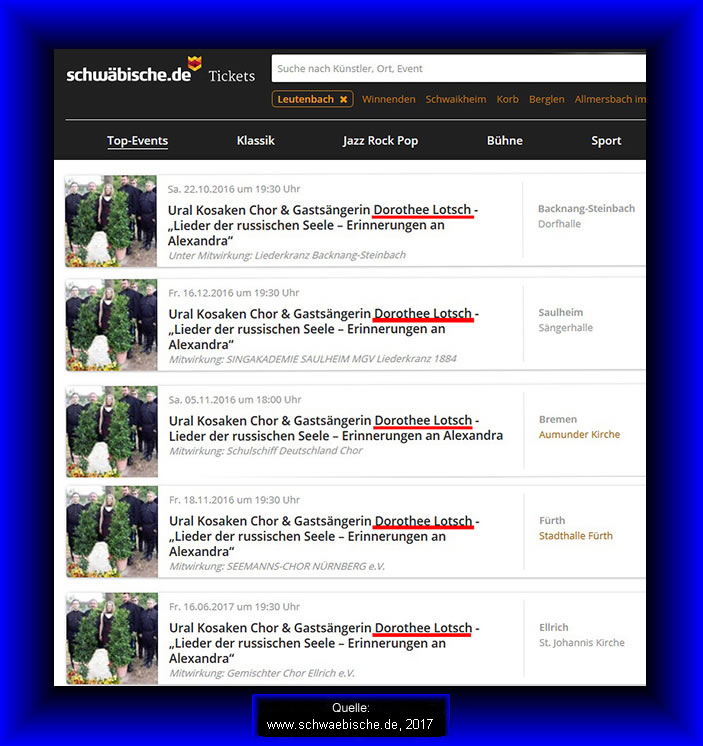Click the Backnang-Steinbach city label
Screen dimensions: 703x746
586,208
